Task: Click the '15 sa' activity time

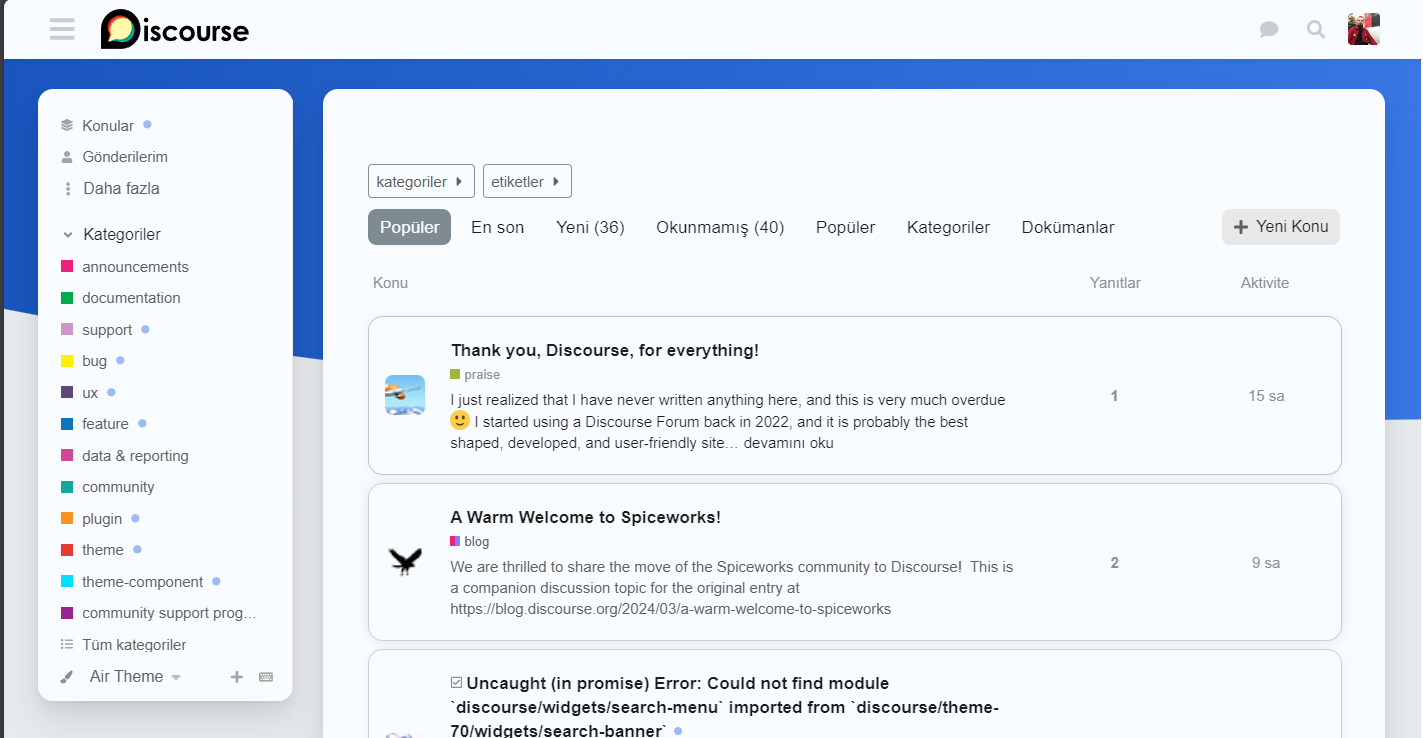Action: [1266, 396]
